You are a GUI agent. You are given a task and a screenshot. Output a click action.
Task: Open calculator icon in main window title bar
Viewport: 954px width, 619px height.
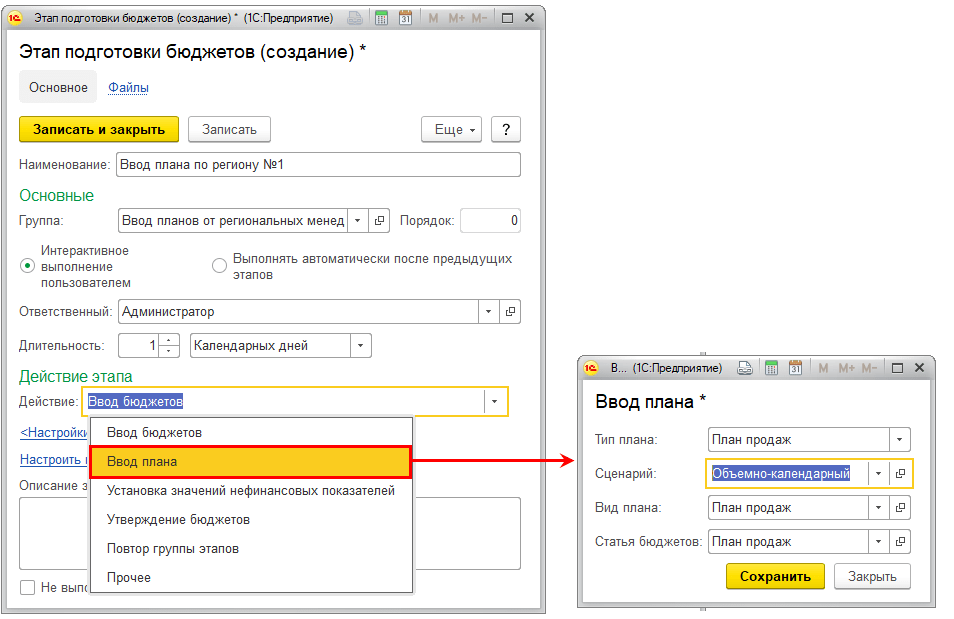pos(381,18)
